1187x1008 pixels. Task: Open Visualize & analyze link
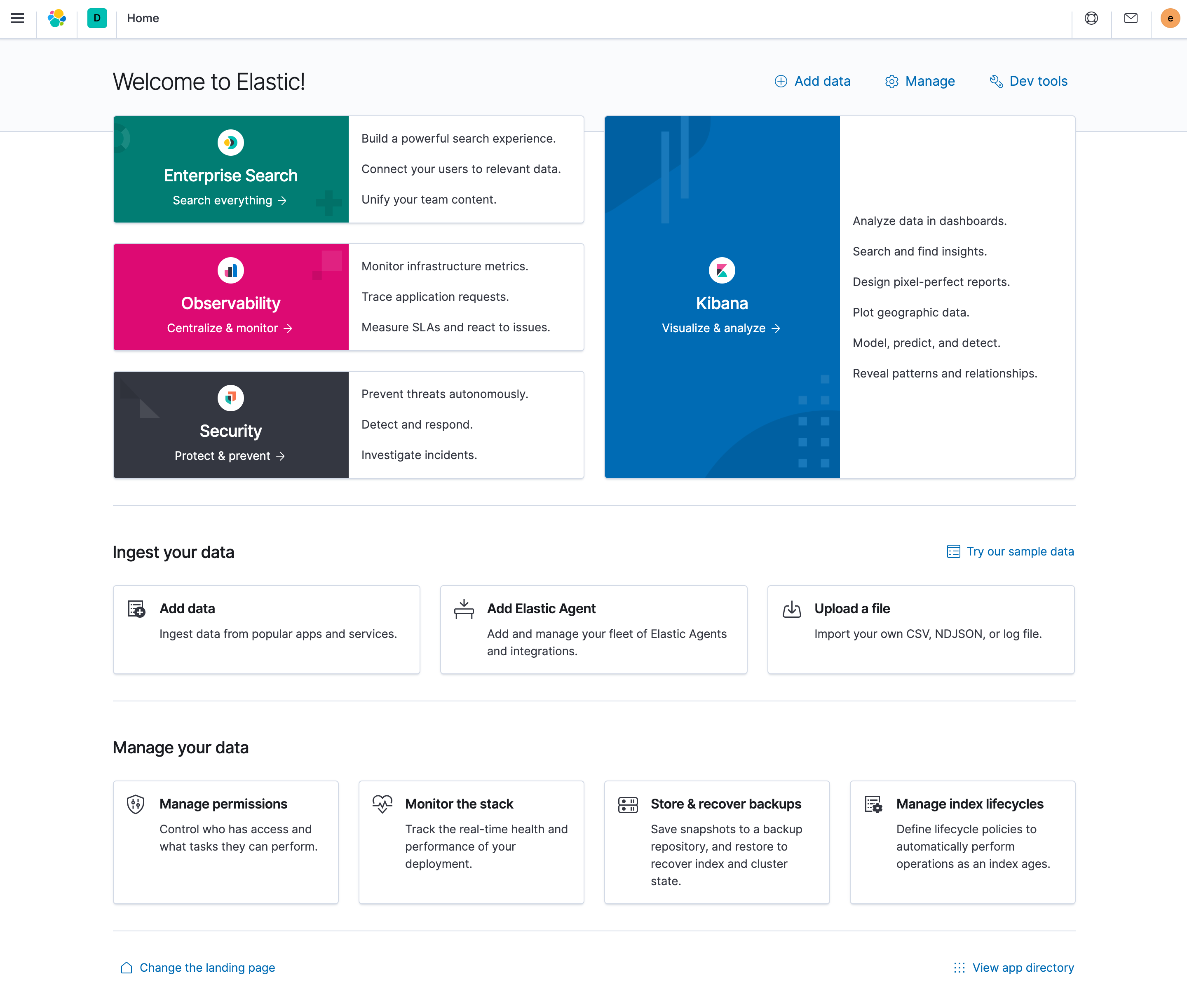(721, 328)
